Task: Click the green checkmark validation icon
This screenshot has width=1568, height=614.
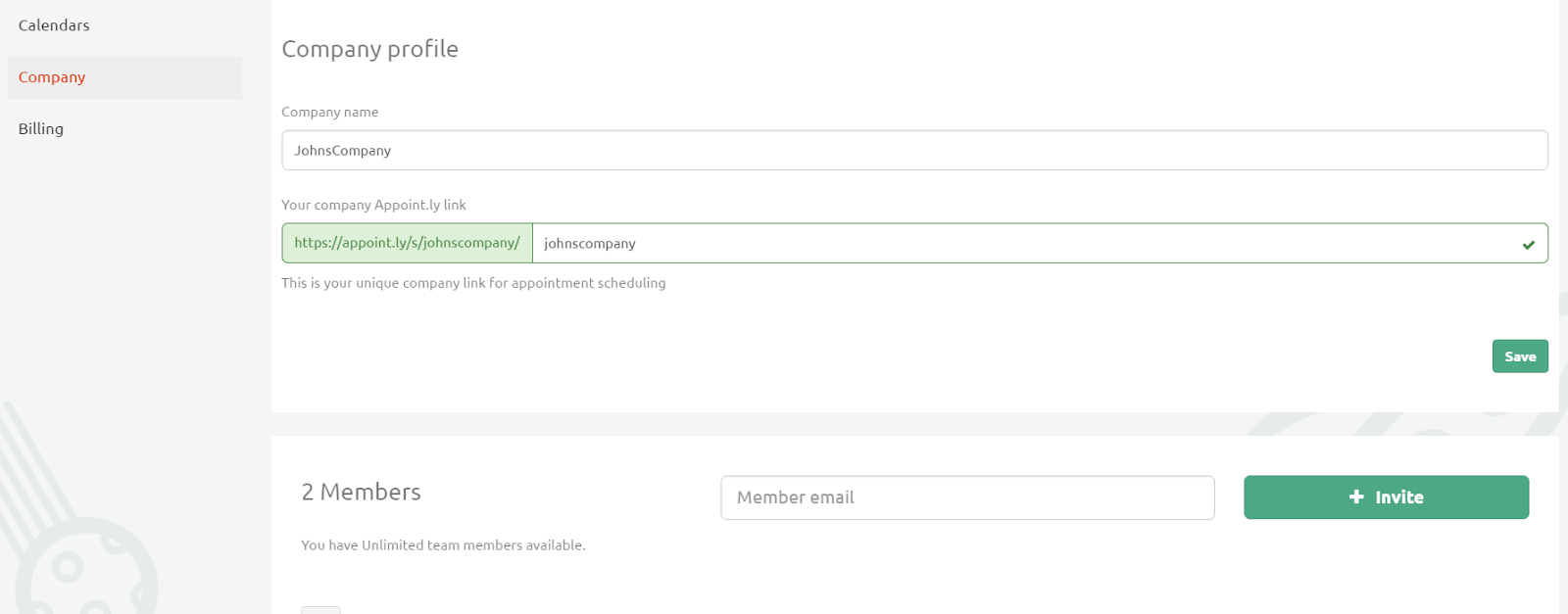Action: [1528, 245]
